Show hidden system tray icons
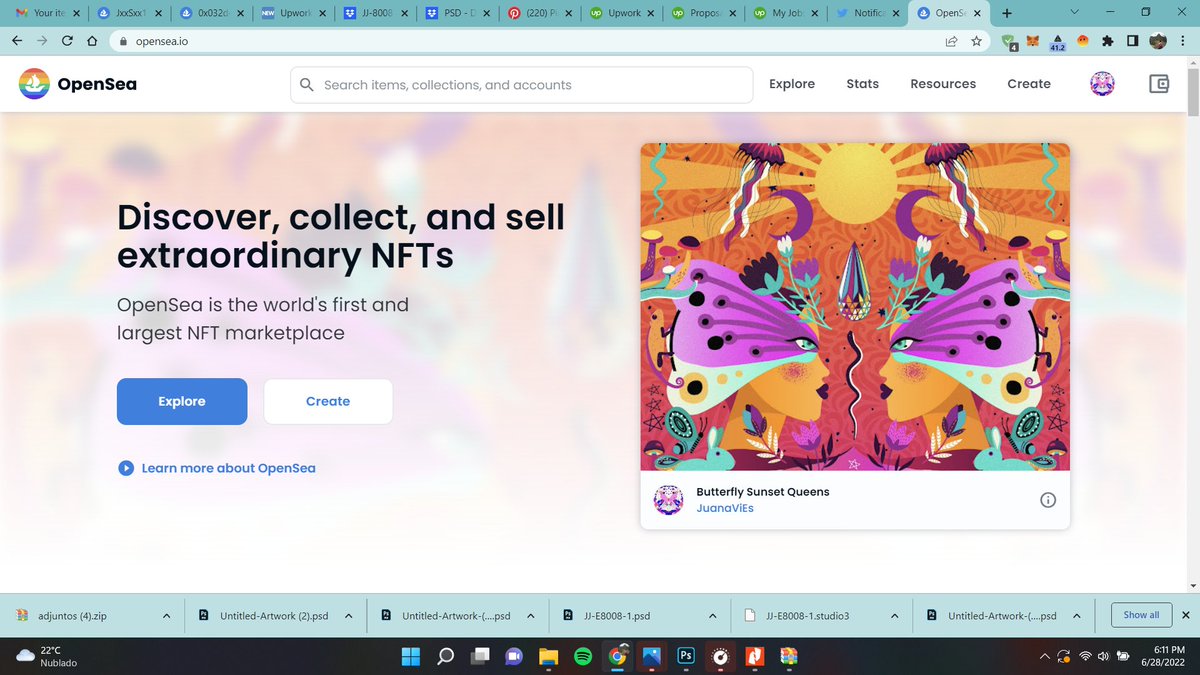Viewport: 1200px width, 675px height. coord(1045,656)
